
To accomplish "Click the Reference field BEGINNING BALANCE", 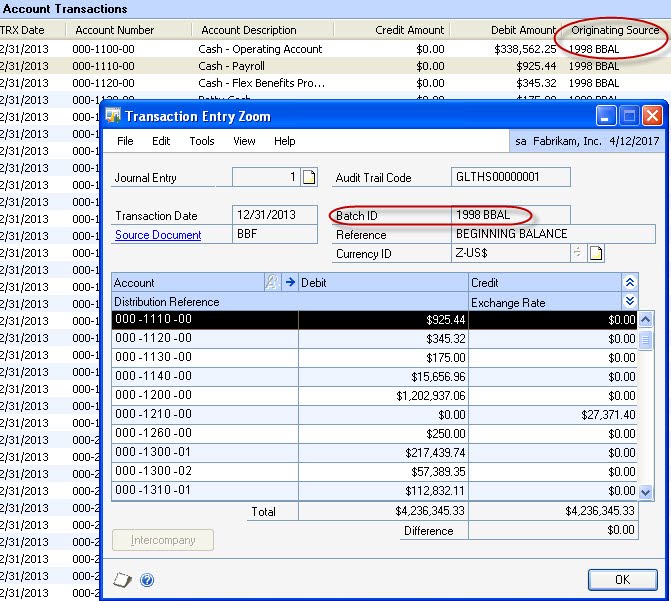I will (553, 234).
